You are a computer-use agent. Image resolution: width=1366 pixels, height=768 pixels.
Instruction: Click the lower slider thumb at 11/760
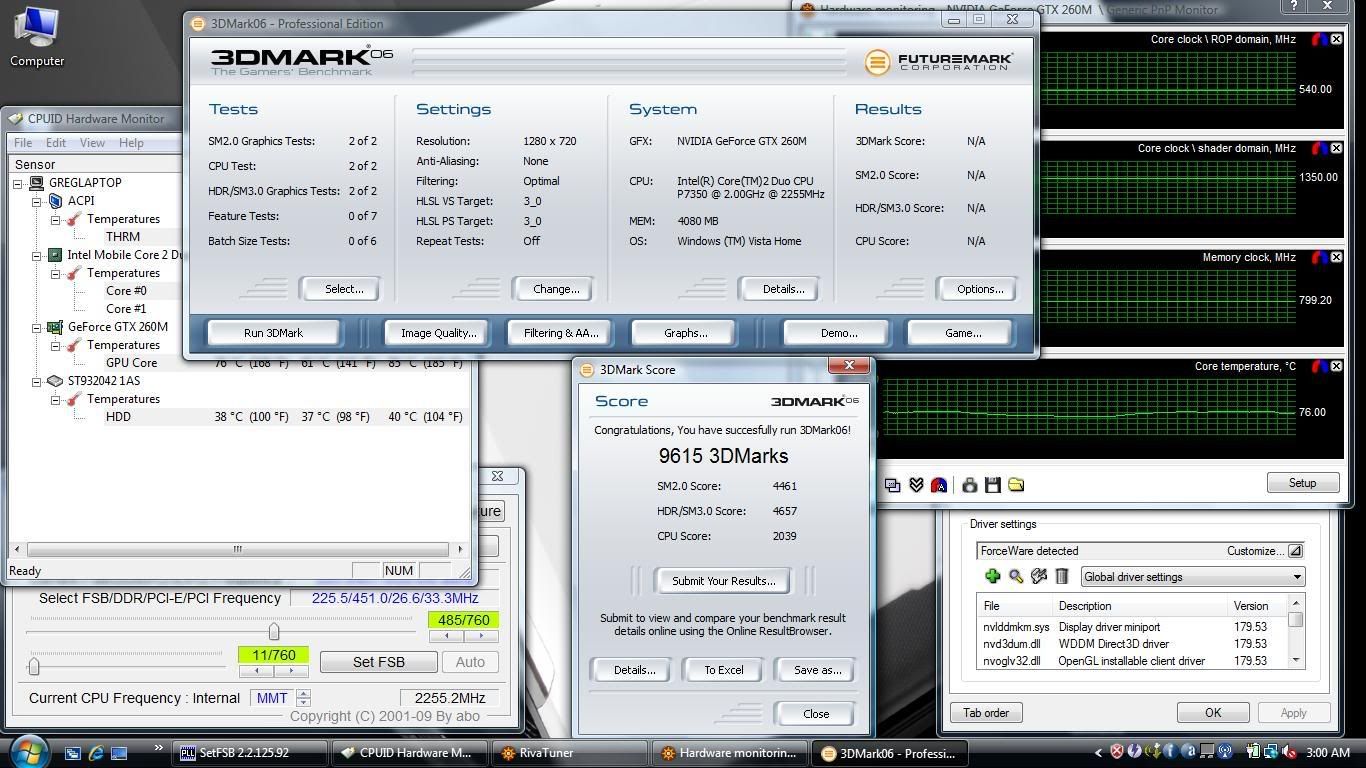34,665
